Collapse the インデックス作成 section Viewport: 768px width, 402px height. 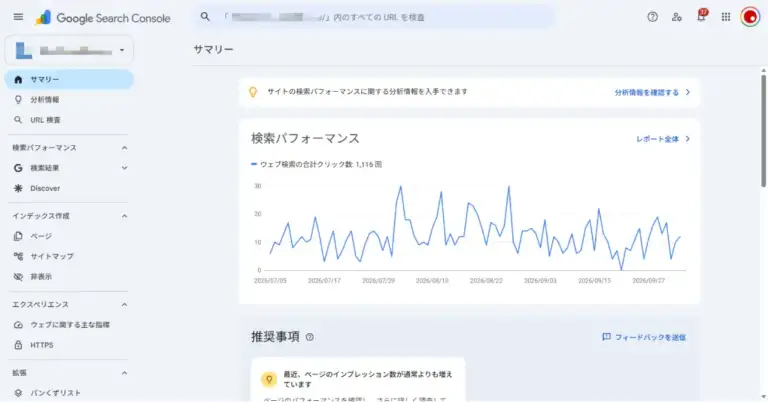[x=124, y=216]
